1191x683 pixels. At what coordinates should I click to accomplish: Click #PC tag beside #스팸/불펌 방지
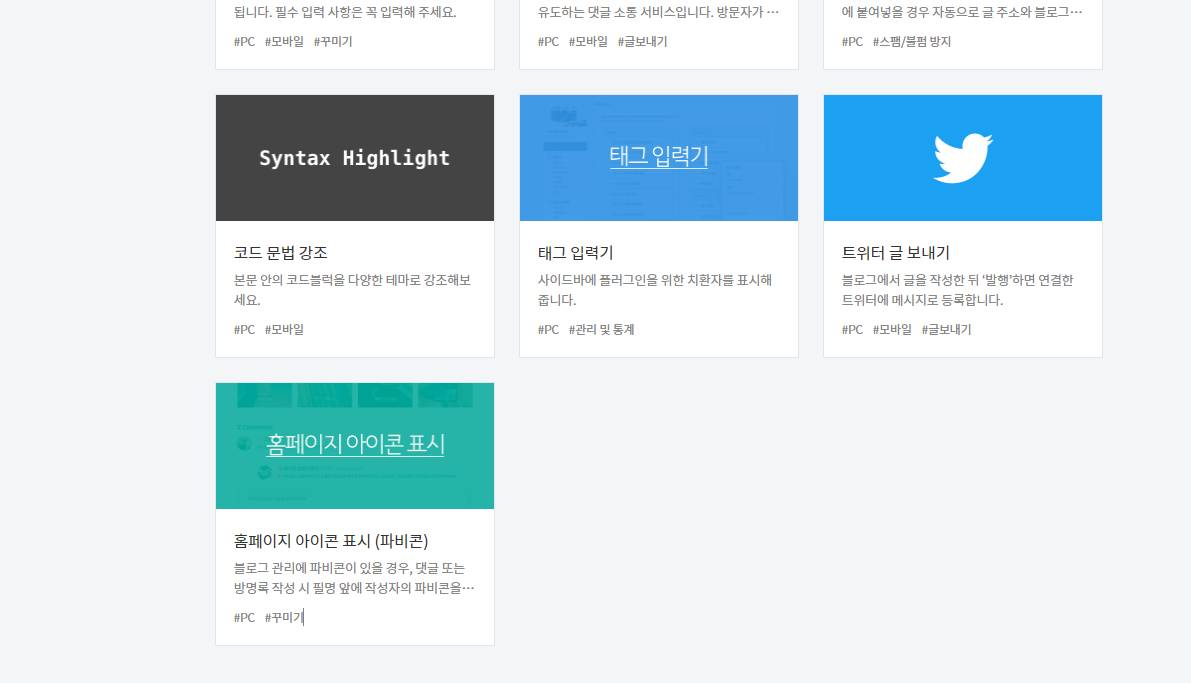click(x=852, y=41)
